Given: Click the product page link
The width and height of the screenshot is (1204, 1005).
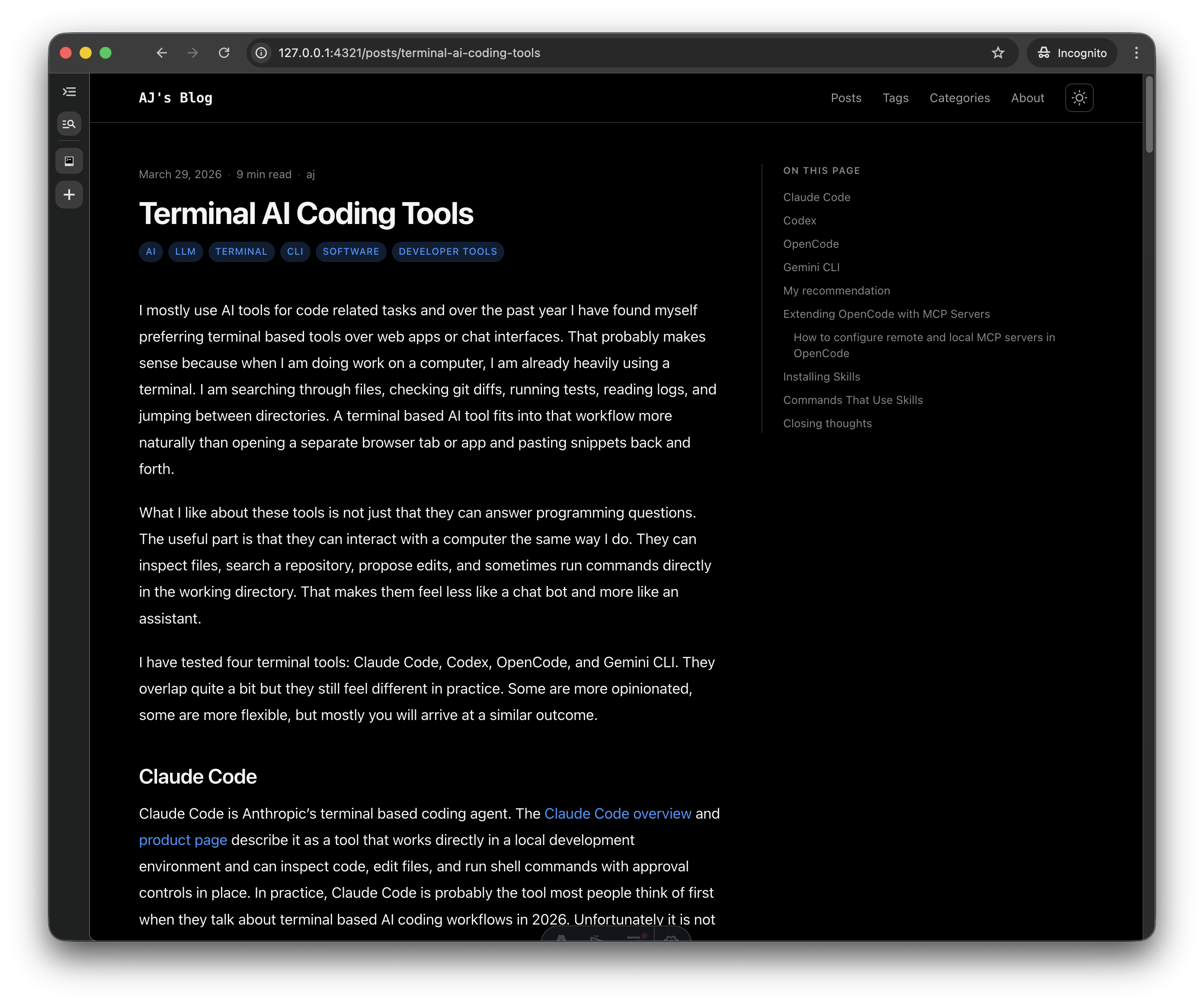Looking at the screenshot, I should (183, 840).
